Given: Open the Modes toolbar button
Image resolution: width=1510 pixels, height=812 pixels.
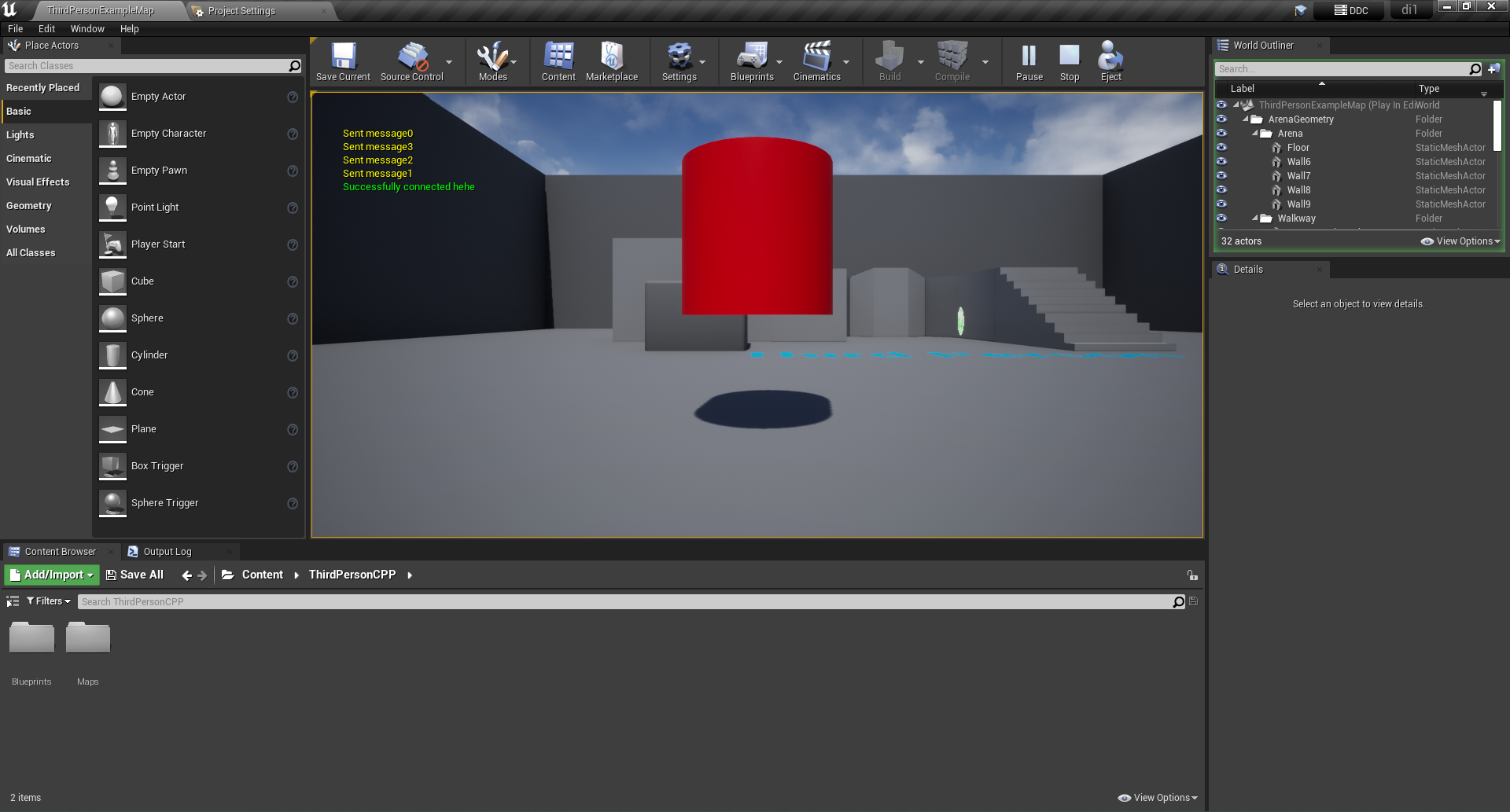Looking at the screenshot, I should tap(493, 61).
